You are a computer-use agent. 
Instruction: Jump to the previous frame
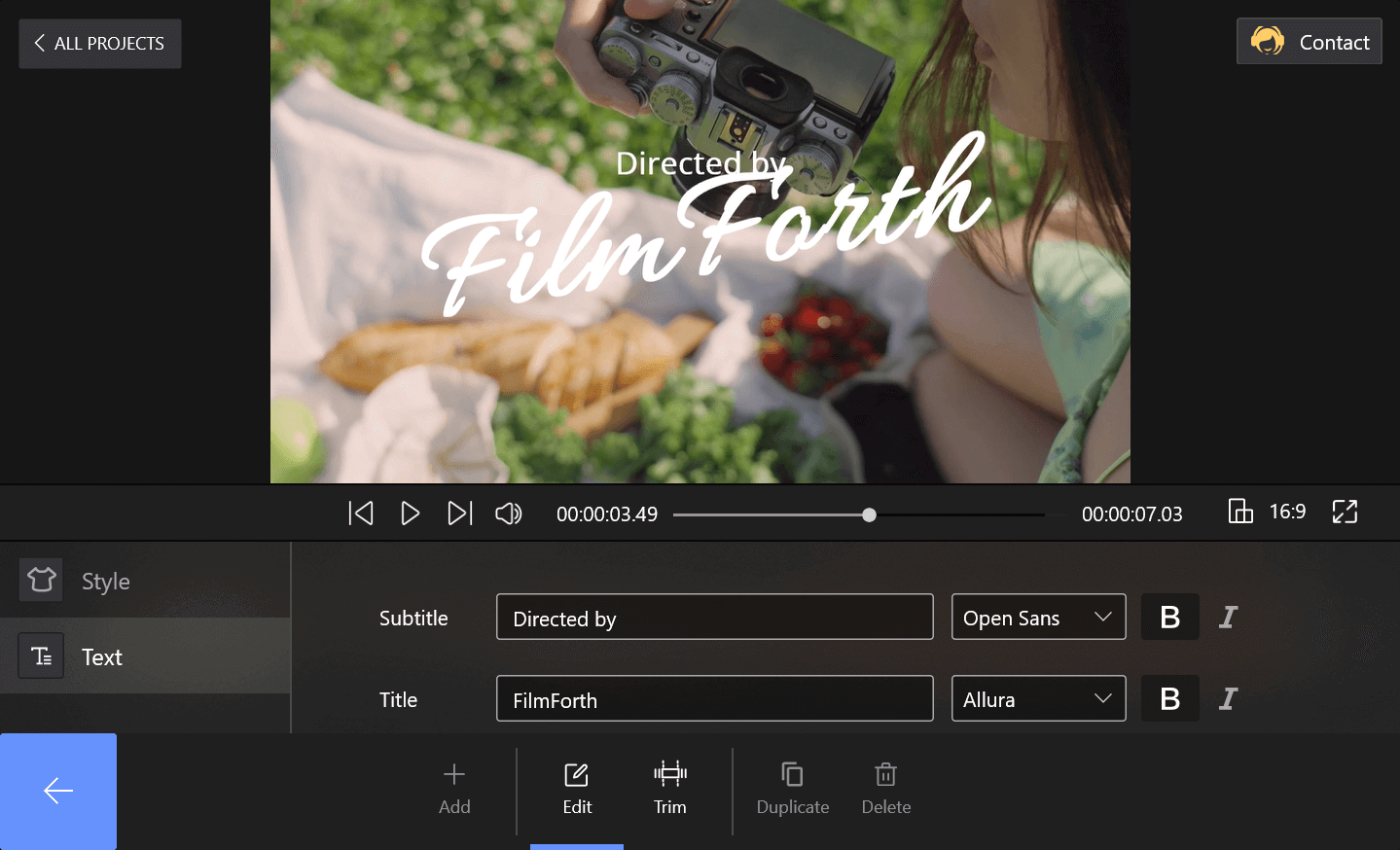click(361, 514)
